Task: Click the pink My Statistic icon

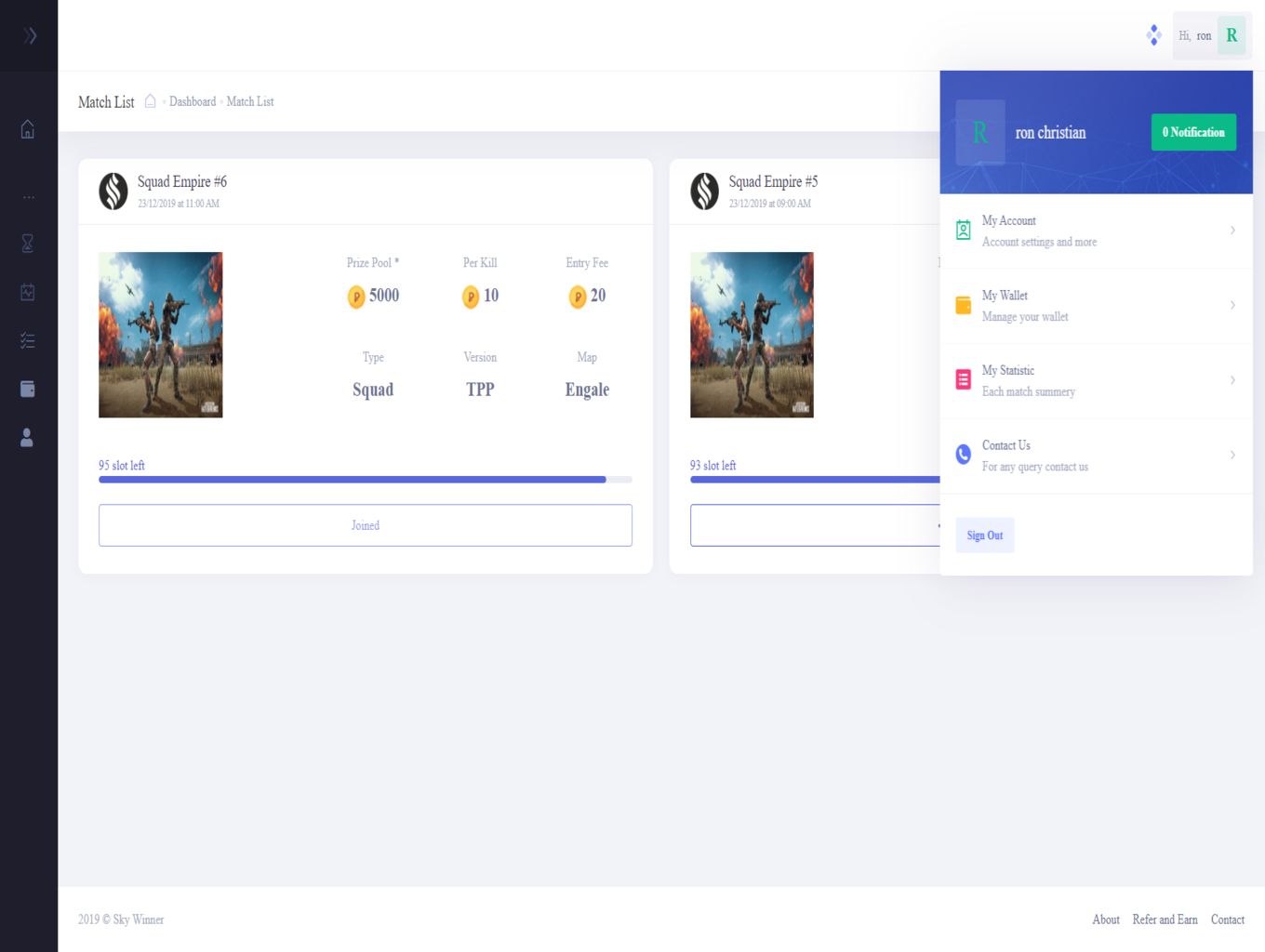Action: point(964,380)
